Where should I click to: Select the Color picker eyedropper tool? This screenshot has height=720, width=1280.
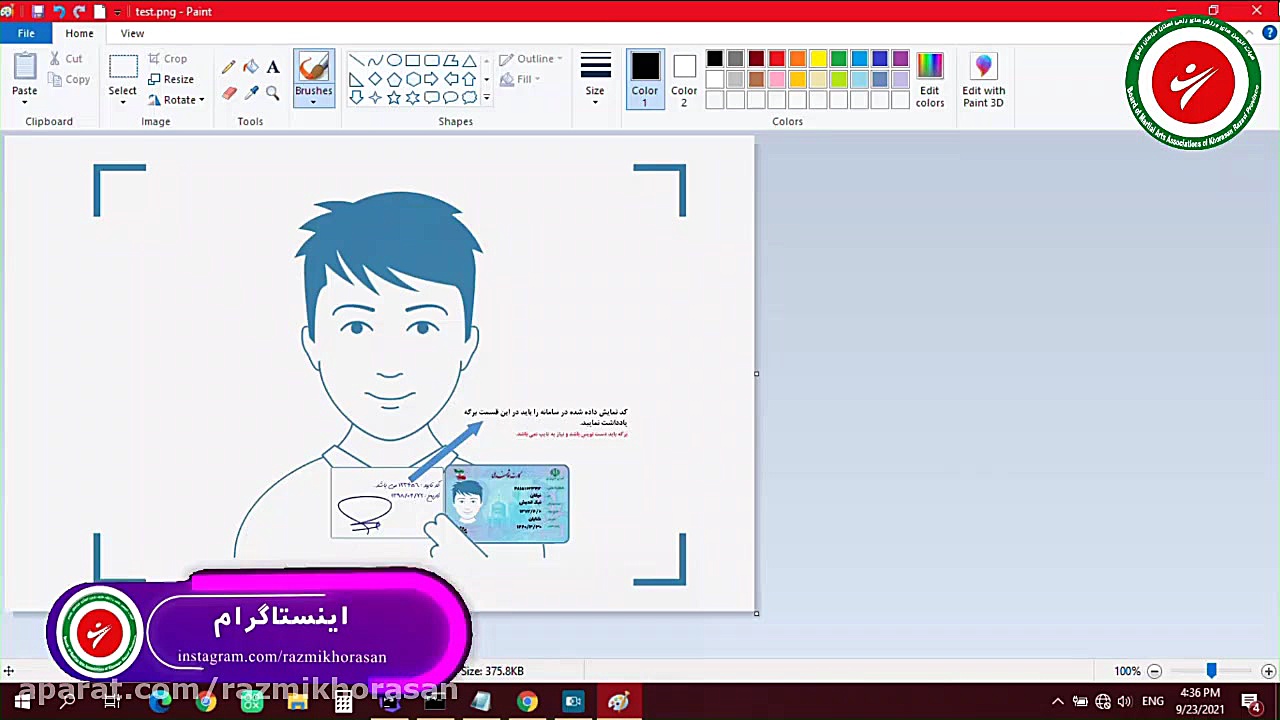(251, 93)
